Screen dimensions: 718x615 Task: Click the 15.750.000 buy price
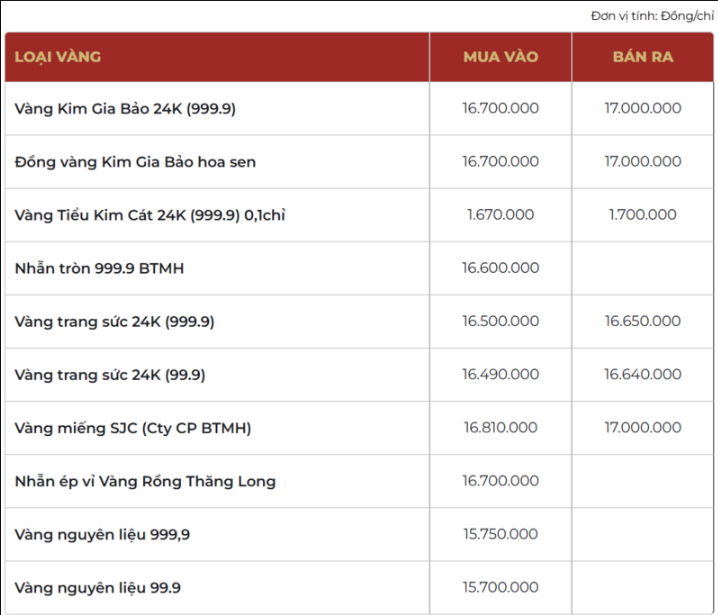pyautogui.click(x=500, y=533)
